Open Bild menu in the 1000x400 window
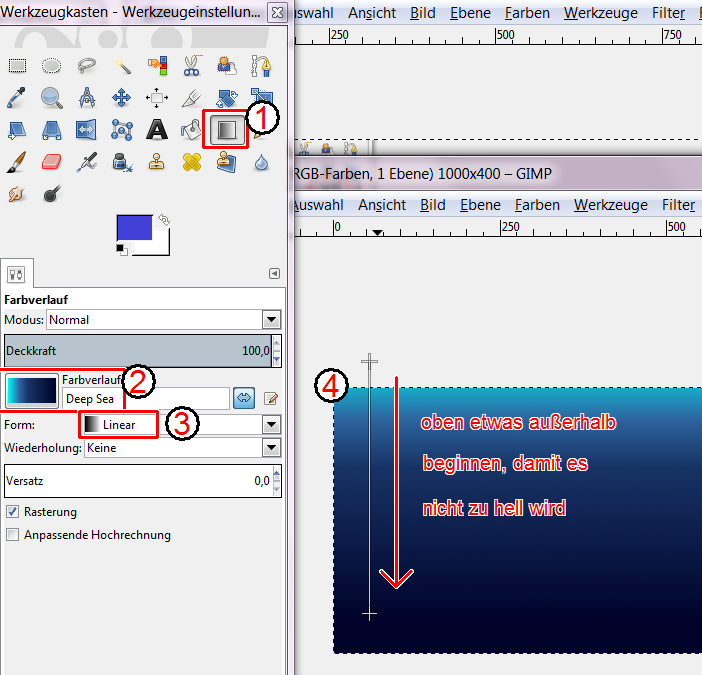 [432, 205]
